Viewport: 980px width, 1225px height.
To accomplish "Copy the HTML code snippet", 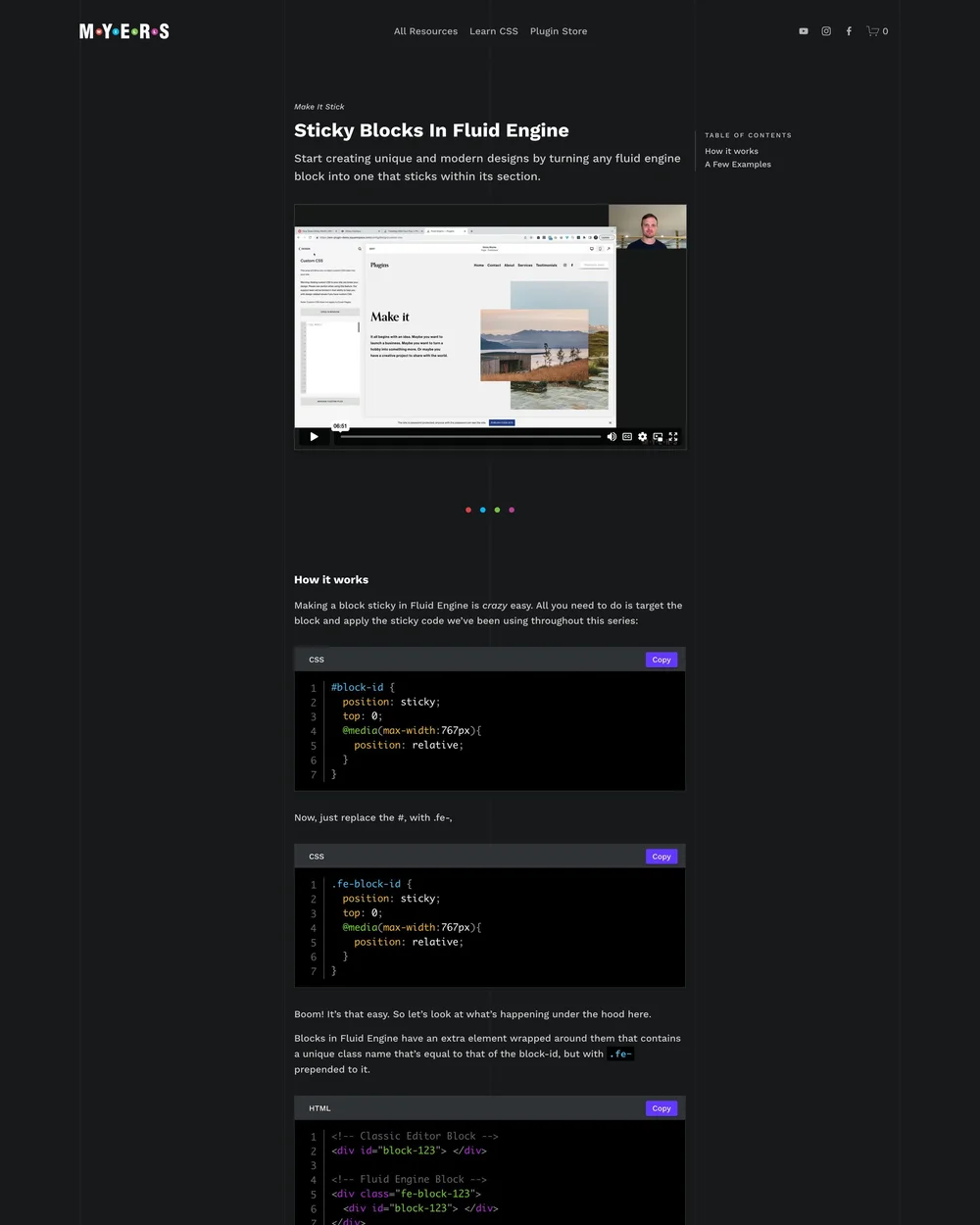I will click(x=661, y=1107).
